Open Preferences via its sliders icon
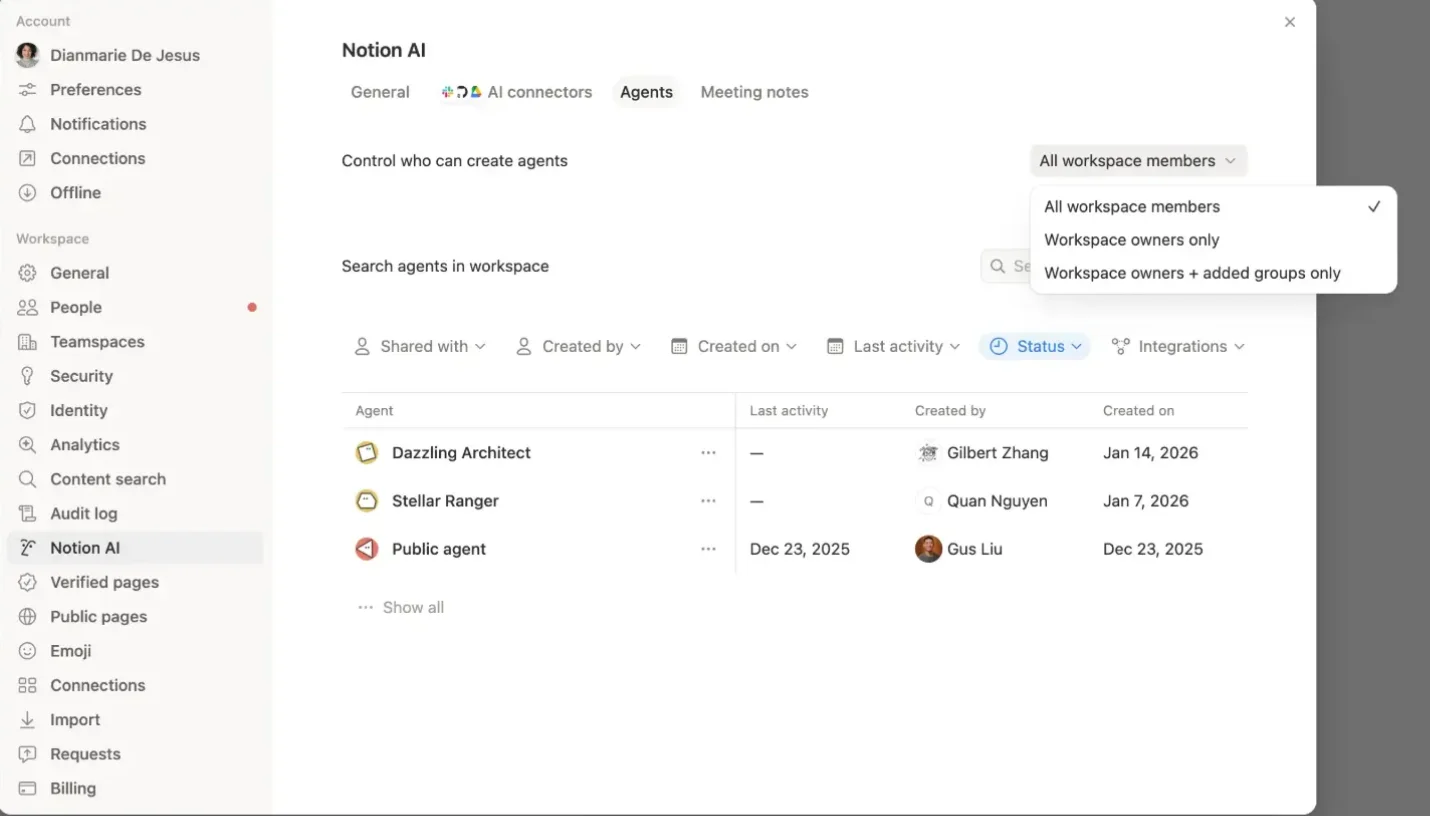This screenshot has height=816, width=1430. tap(28, 90)
